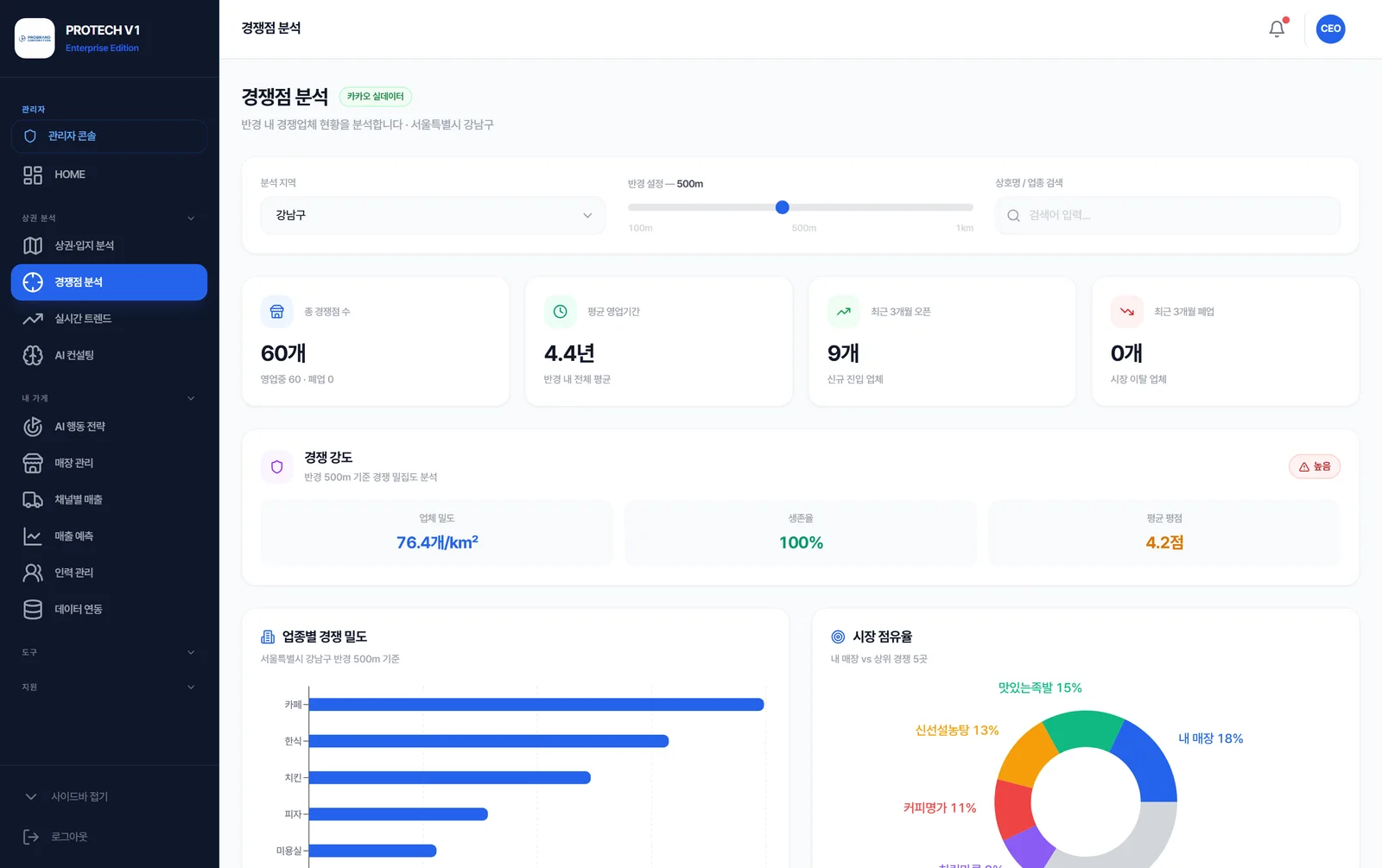Click the store icon on 총 경쟁점 수 card

coord(276,312)
